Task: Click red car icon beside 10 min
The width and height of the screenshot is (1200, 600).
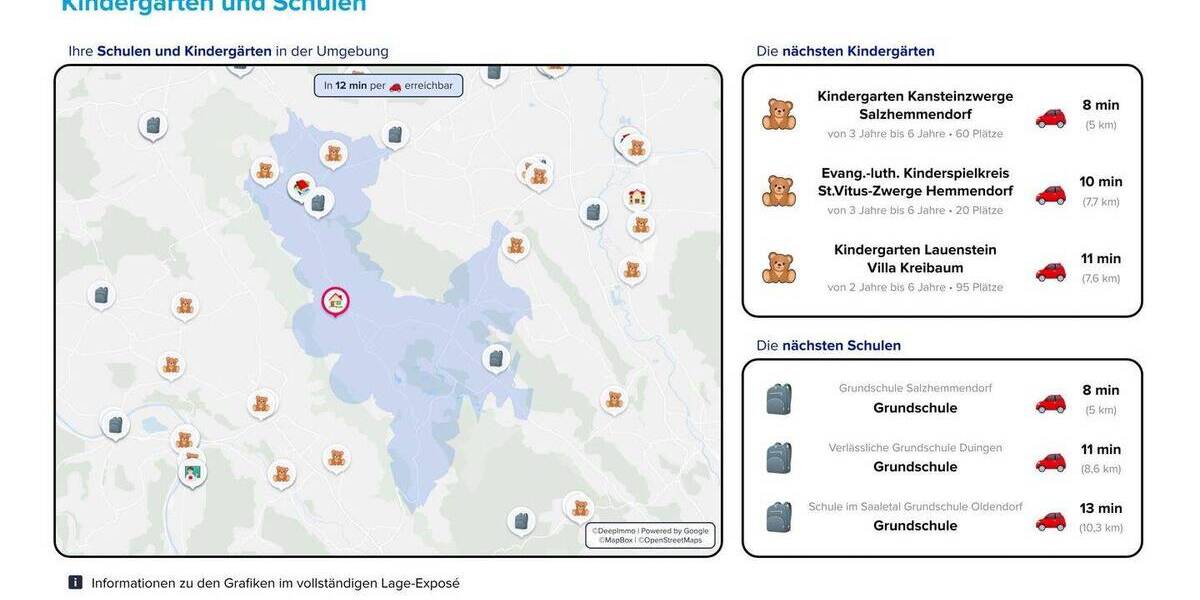Action: pos(1050,194)
